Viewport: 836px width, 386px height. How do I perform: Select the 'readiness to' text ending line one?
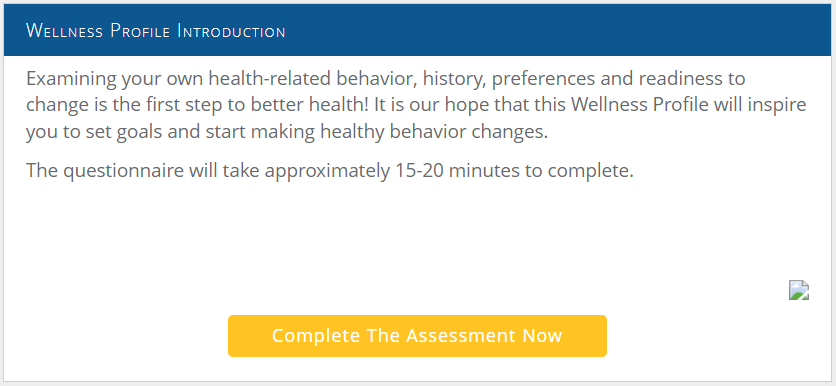692,79
